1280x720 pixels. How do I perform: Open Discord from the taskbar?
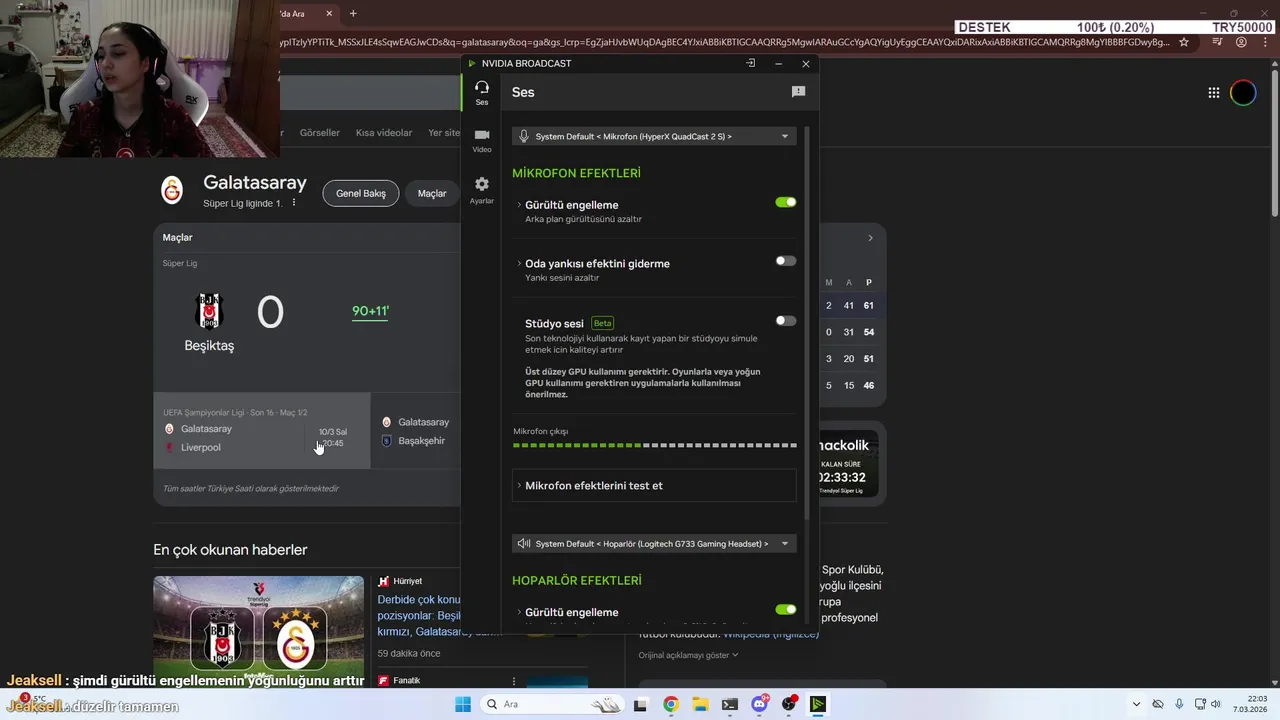point(759,704)
